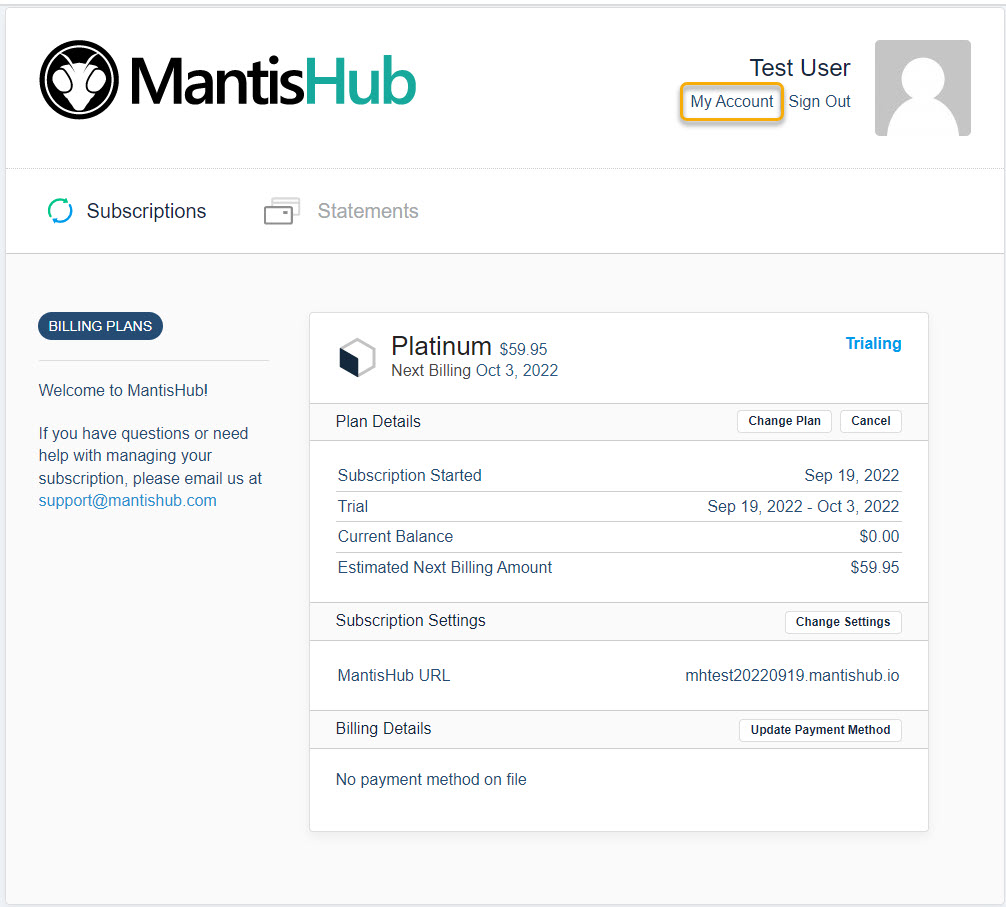Click the Subscription Settings section header

click(411, 620)
